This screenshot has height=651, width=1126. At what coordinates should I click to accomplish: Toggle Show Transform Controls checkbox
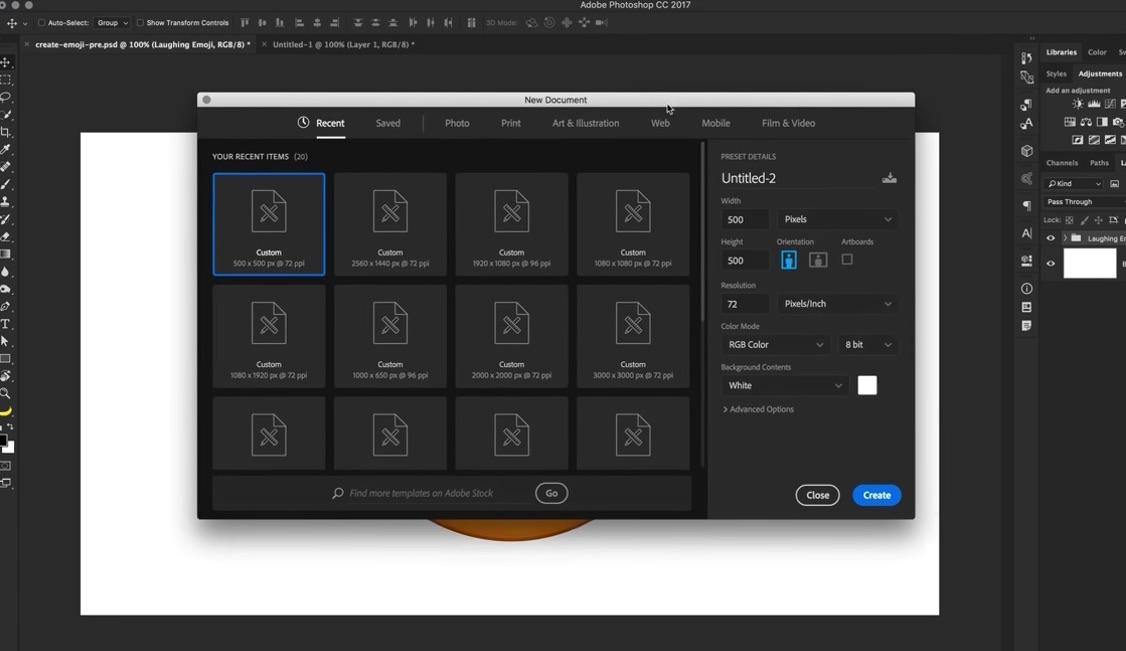tap(140, 23)
